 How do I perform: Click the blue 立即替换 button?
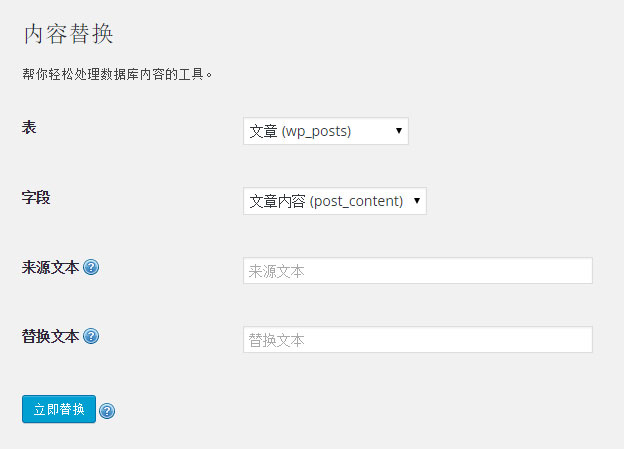[x=59, y=409]
